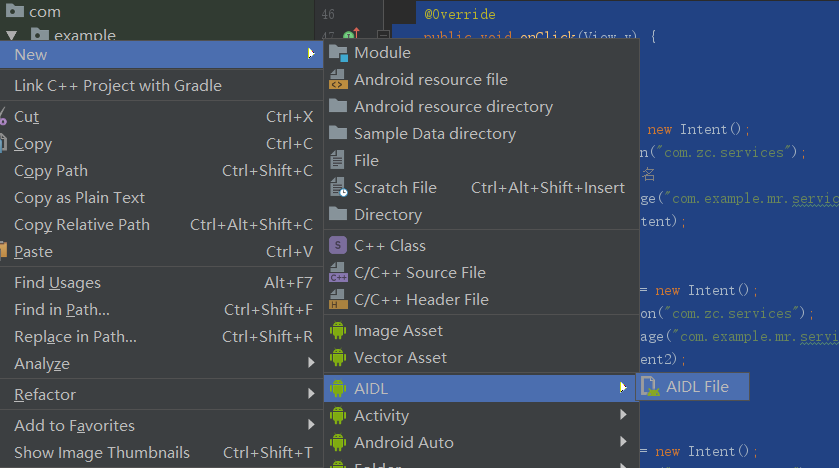
Task: Select Module label in New submenu
Action: [x=383, y=53]
